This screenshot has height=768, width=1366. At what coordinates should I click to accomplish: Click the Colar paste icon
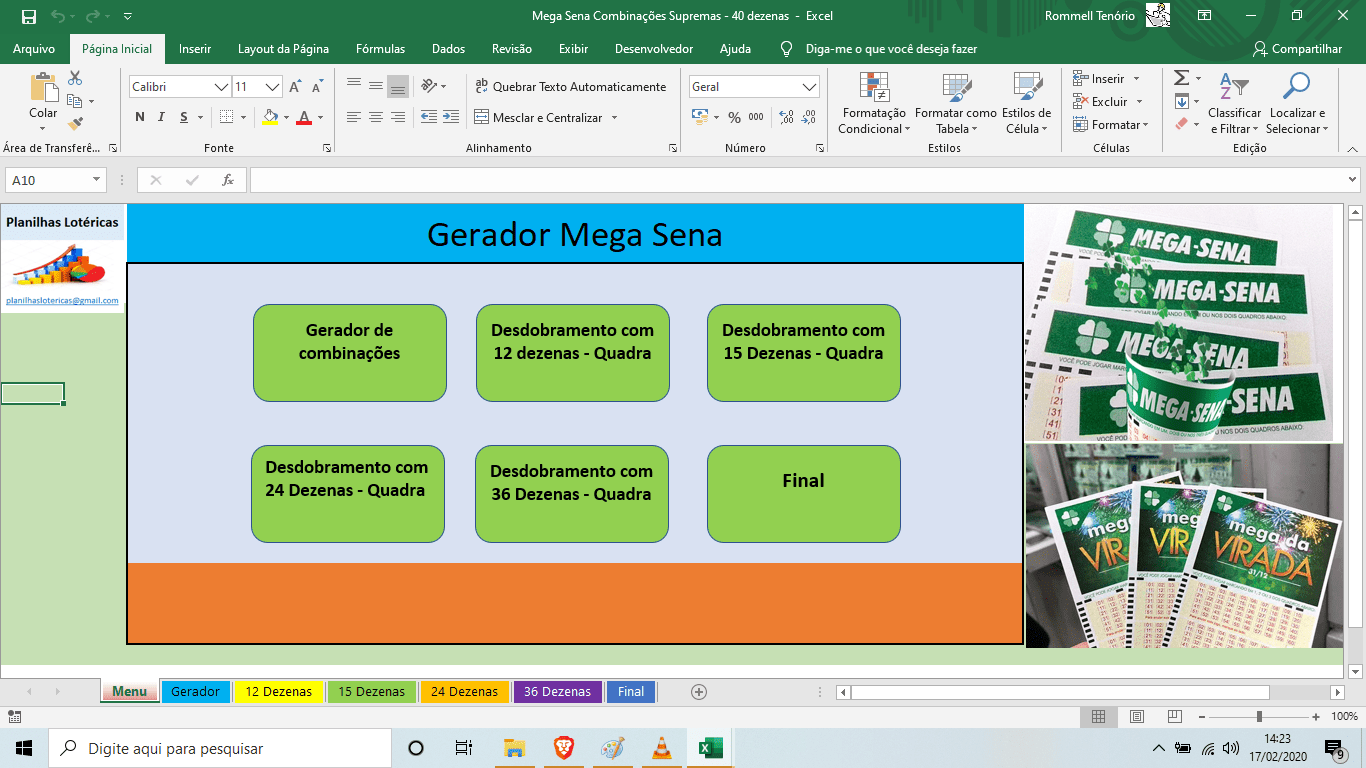pyautogui.click(x=43, y=88)
